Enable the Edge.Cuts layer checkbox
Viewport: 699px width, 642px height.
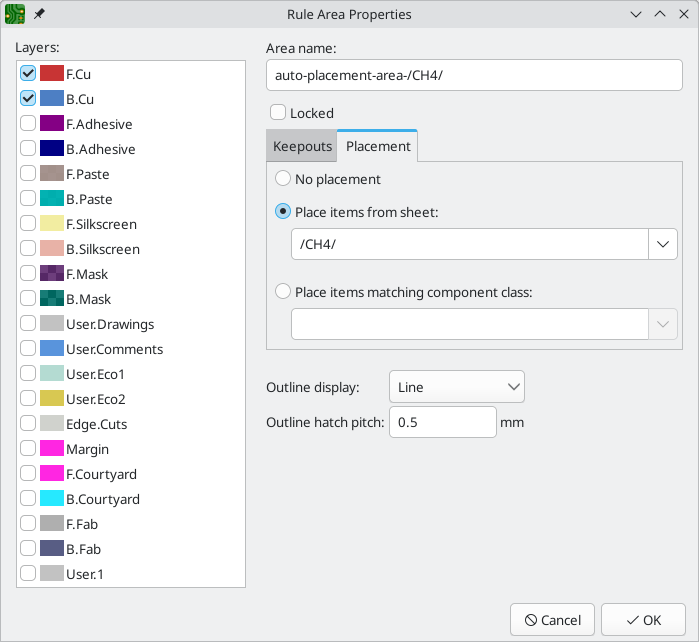pos(28,424)
